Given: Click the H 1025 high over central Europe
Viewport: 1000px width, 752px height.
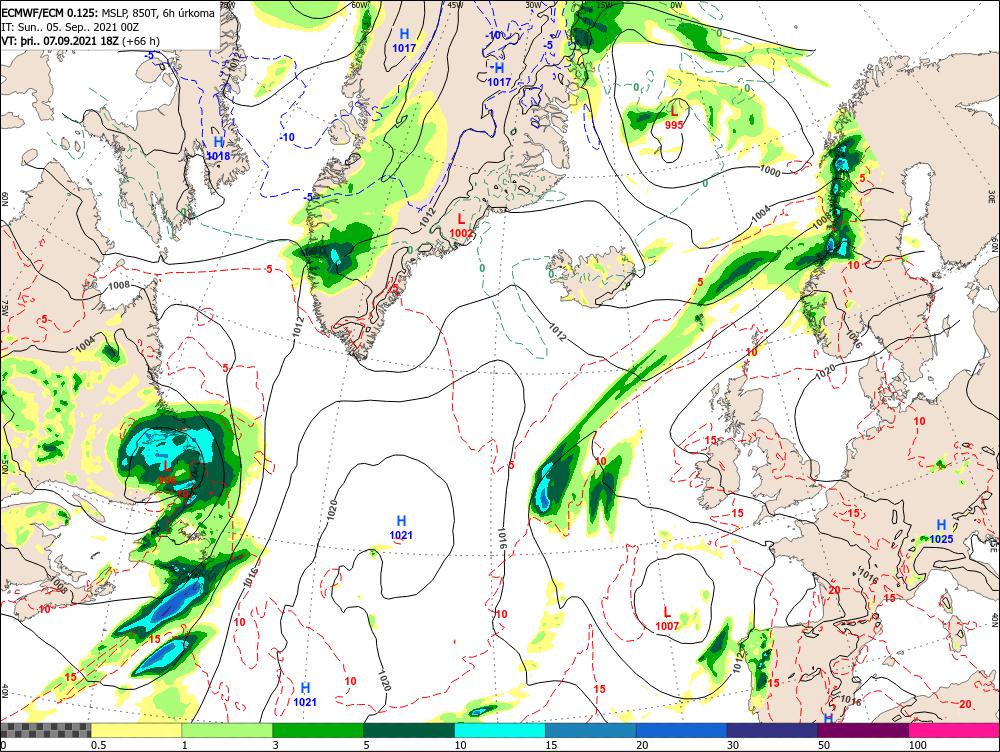Looking at the screenshot, I should [x=941, y=531].
